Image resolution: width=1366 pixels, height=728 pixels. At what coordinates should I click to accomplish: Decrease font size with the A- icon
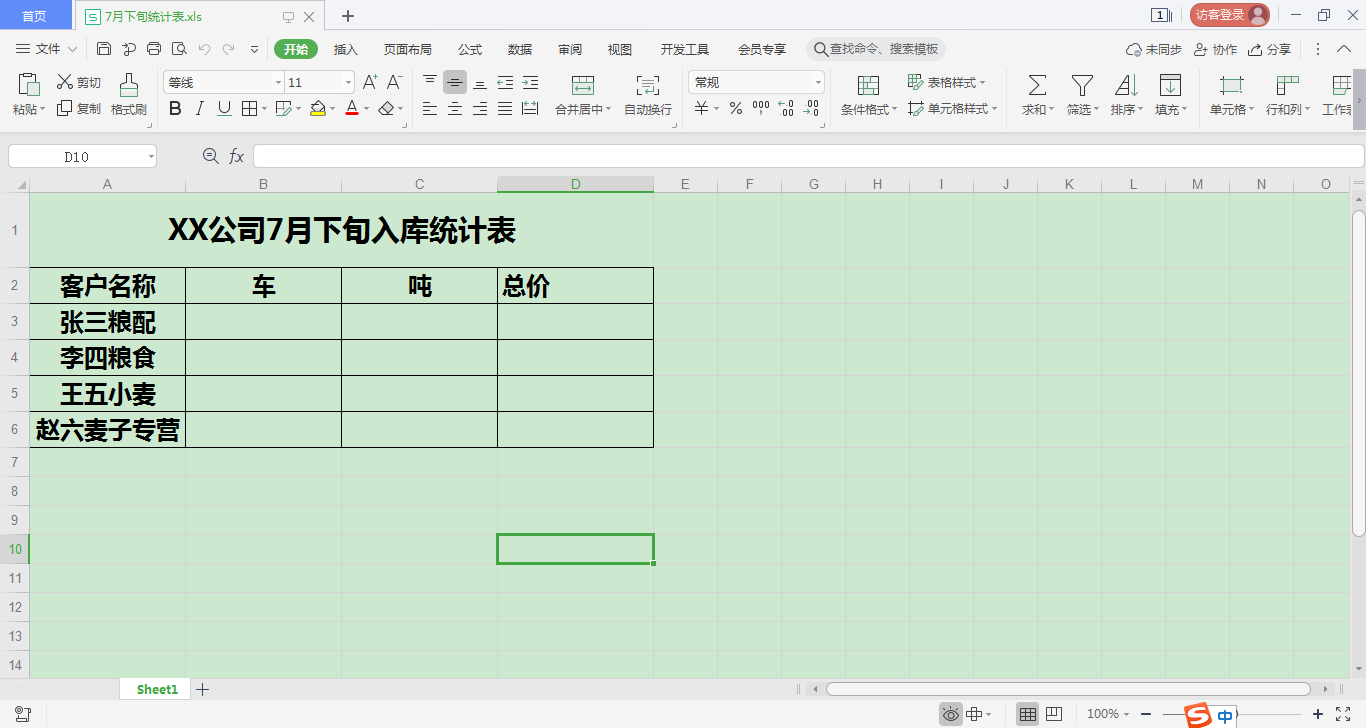point(395,82)
